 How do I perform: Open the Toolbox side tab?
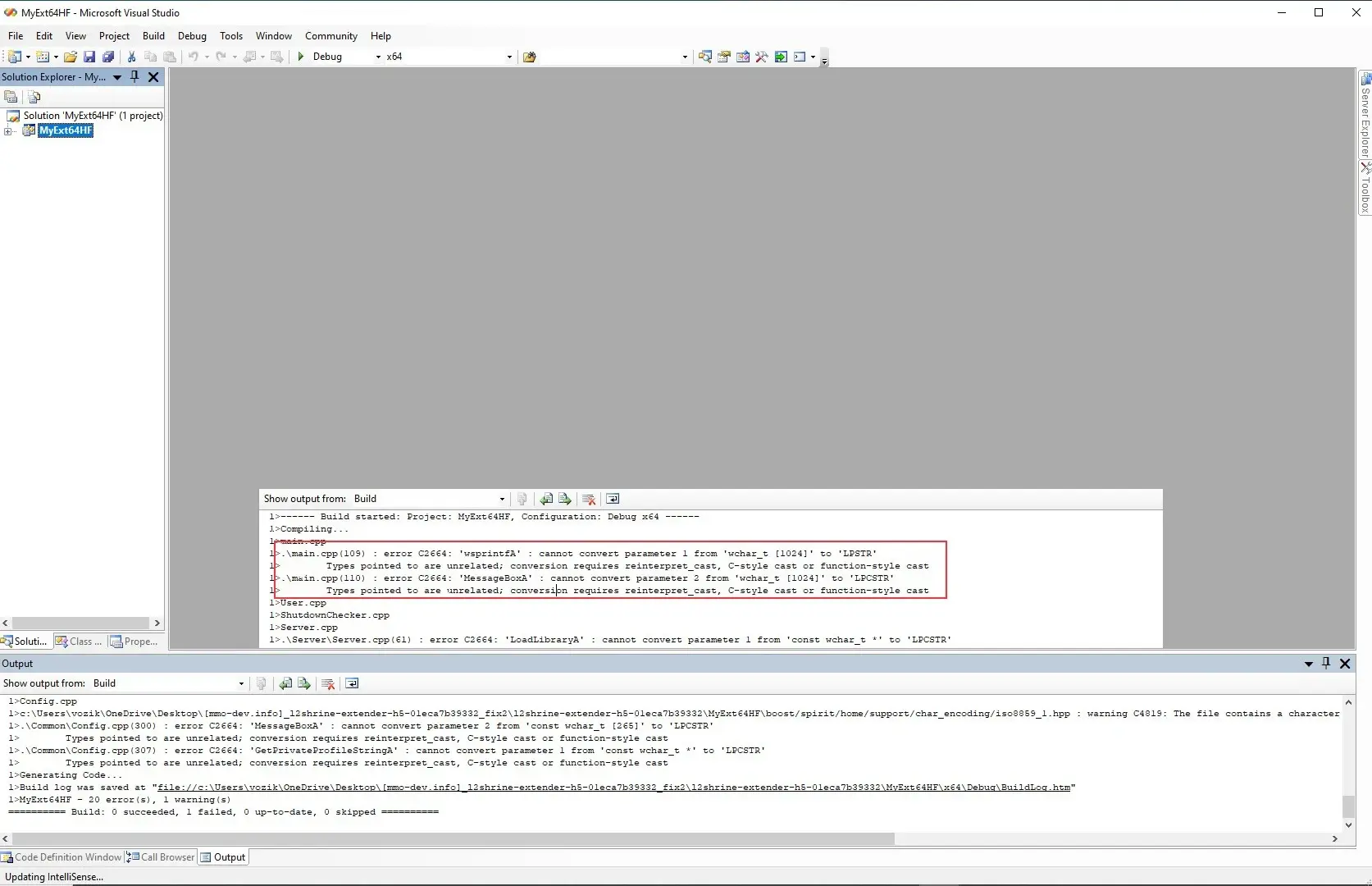1365,189
